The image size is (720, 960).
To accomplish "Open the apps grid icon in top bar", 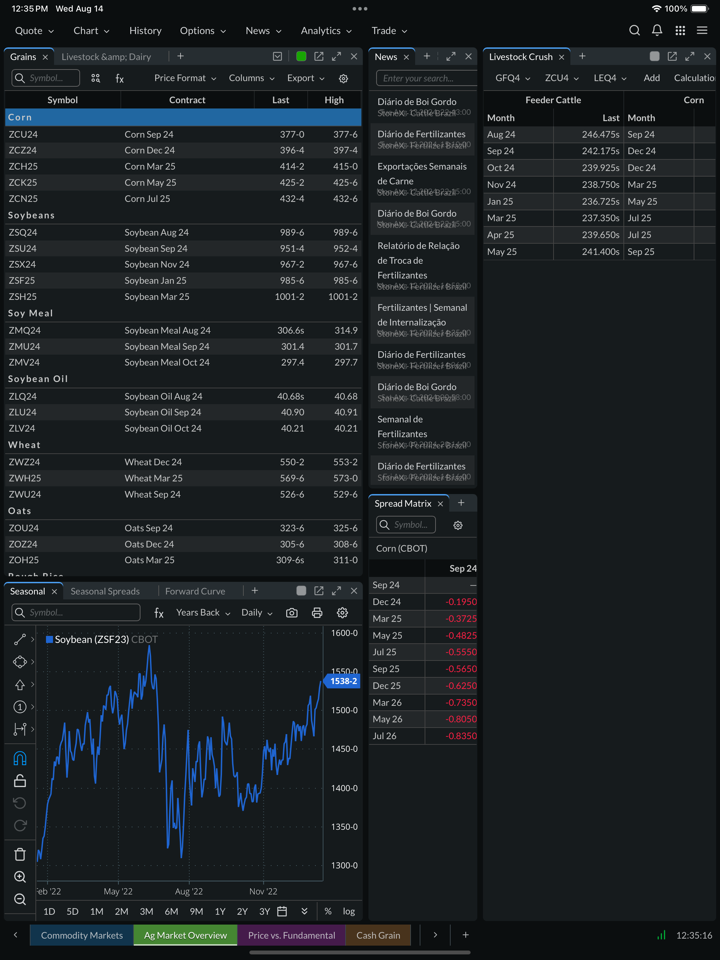I will [680, 31].
